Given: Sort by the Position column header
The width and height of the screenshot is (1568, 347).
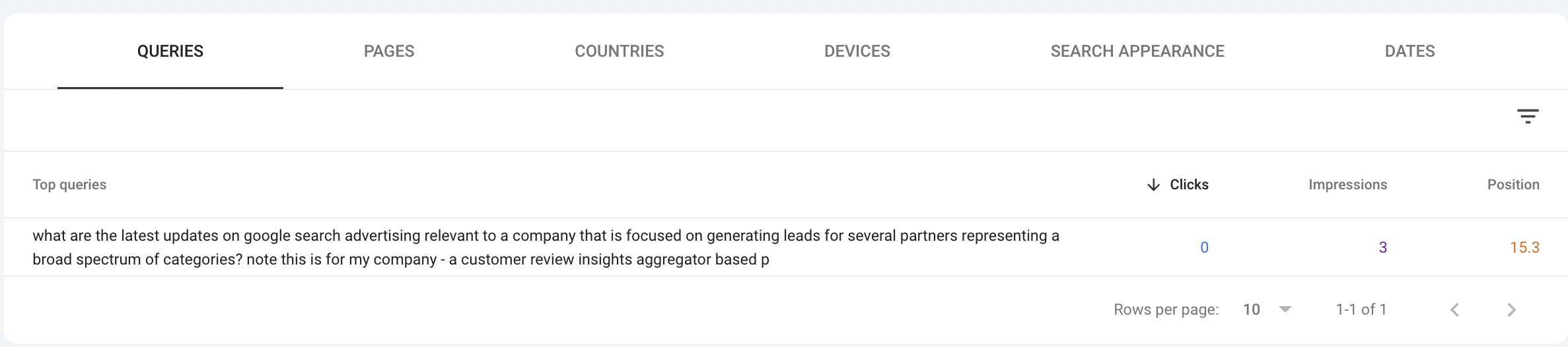Looking at the screenshot, I should 1513,185.
